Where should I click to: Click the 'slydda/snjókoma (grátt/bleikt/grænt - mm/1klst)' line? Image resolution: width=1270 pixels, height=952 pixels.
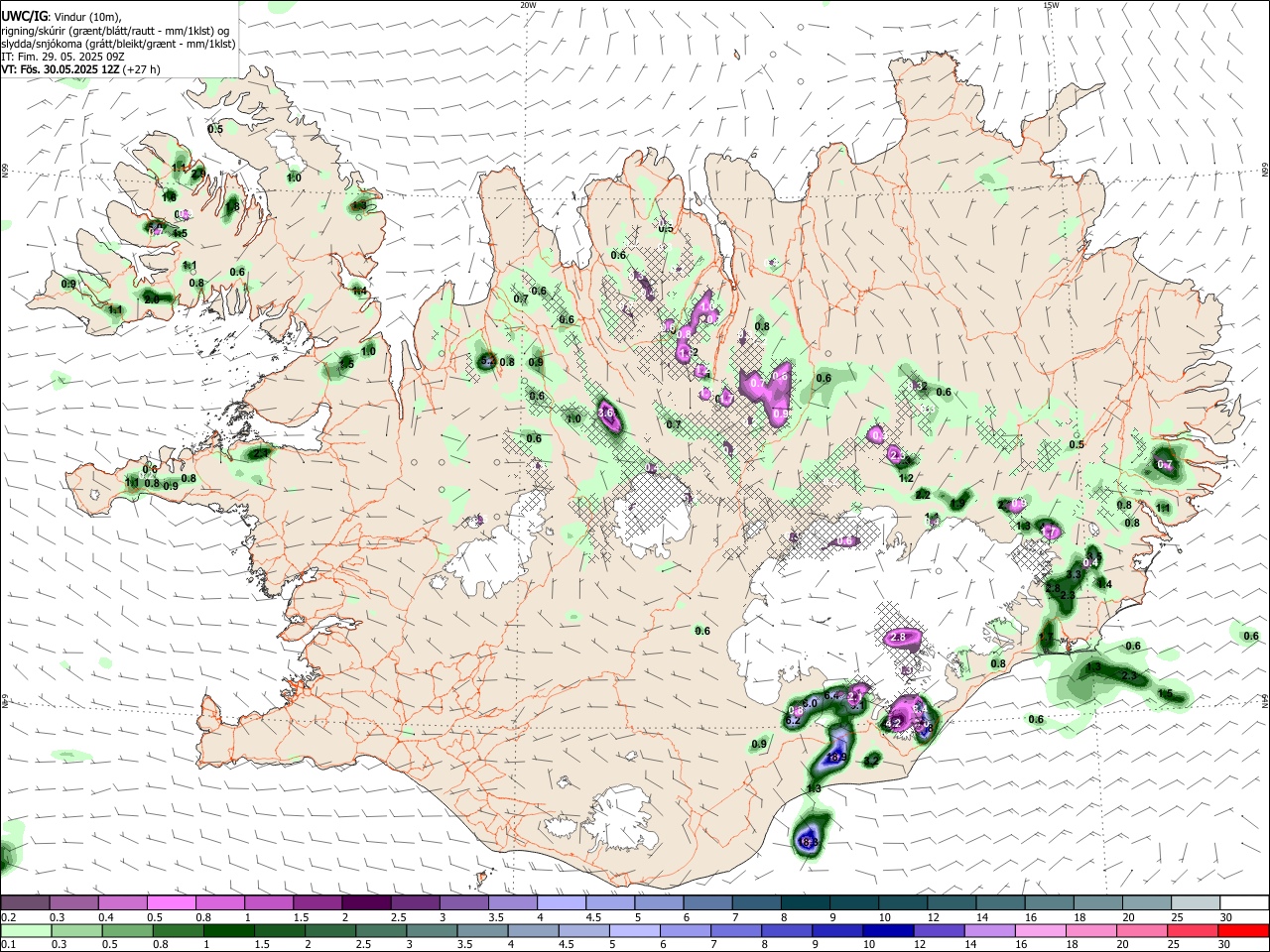pos(118,44)
